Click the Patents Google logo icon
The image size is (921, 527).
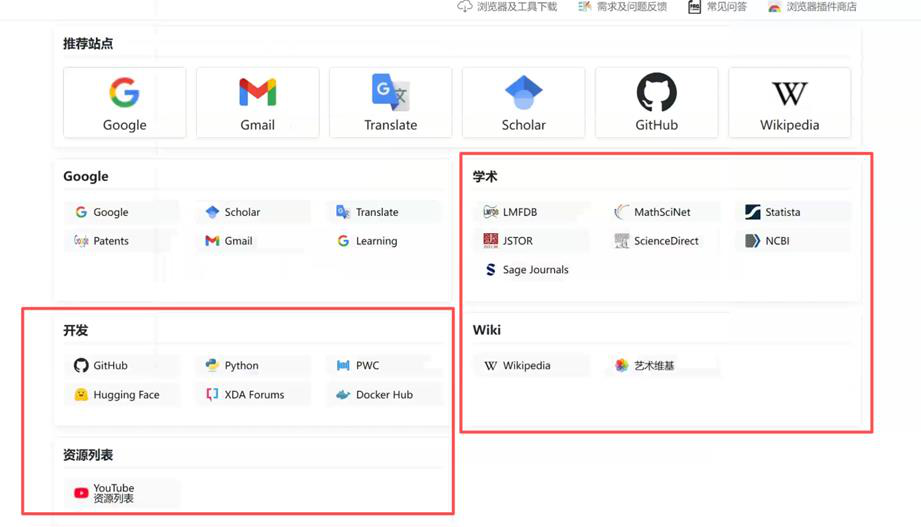tap(81, 241)
